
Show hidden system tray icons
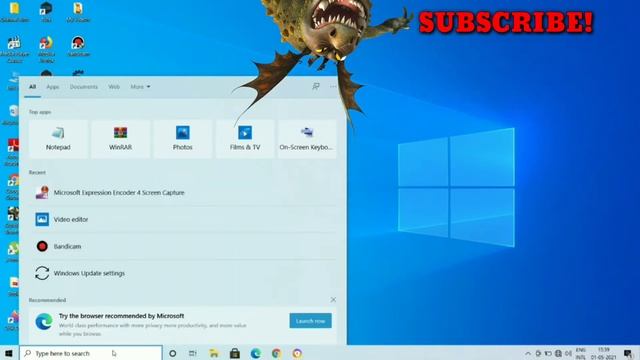tap(528, 353)
